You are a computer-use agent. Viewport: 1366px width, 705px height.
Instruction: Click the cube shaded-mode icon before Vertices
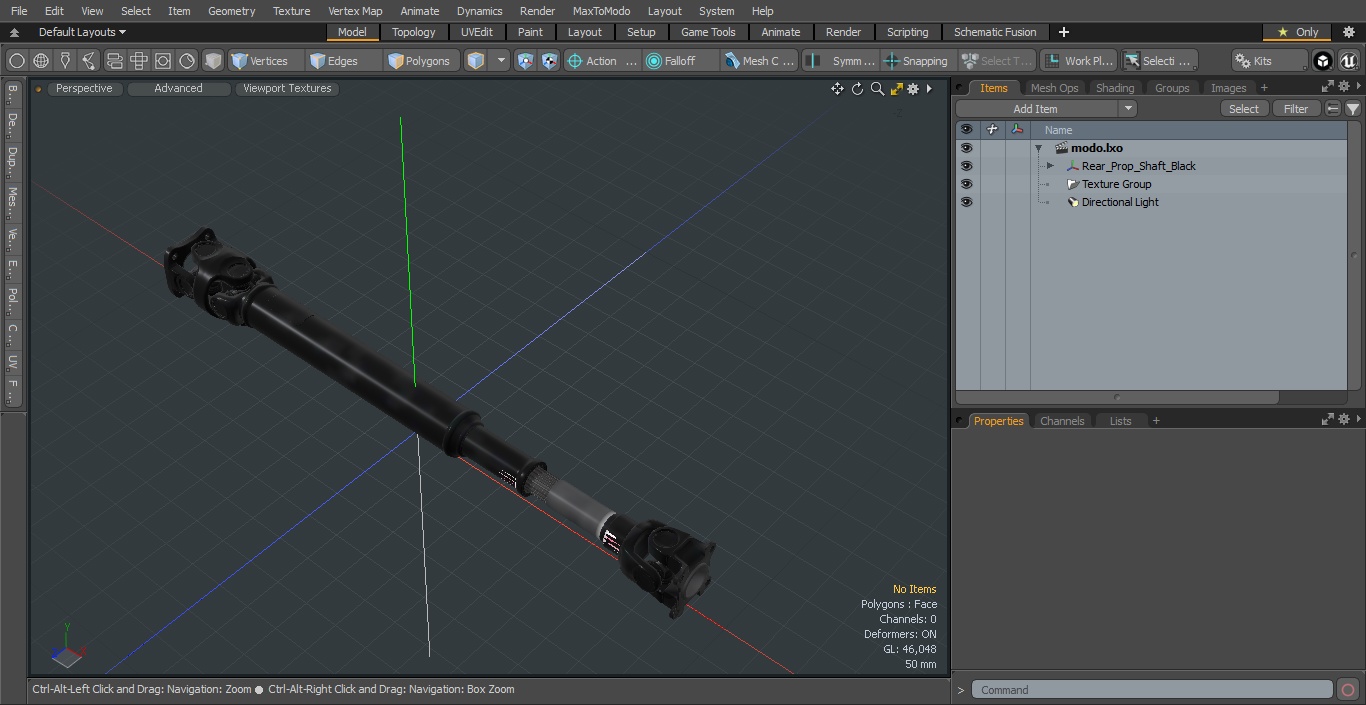click(213, 61)
